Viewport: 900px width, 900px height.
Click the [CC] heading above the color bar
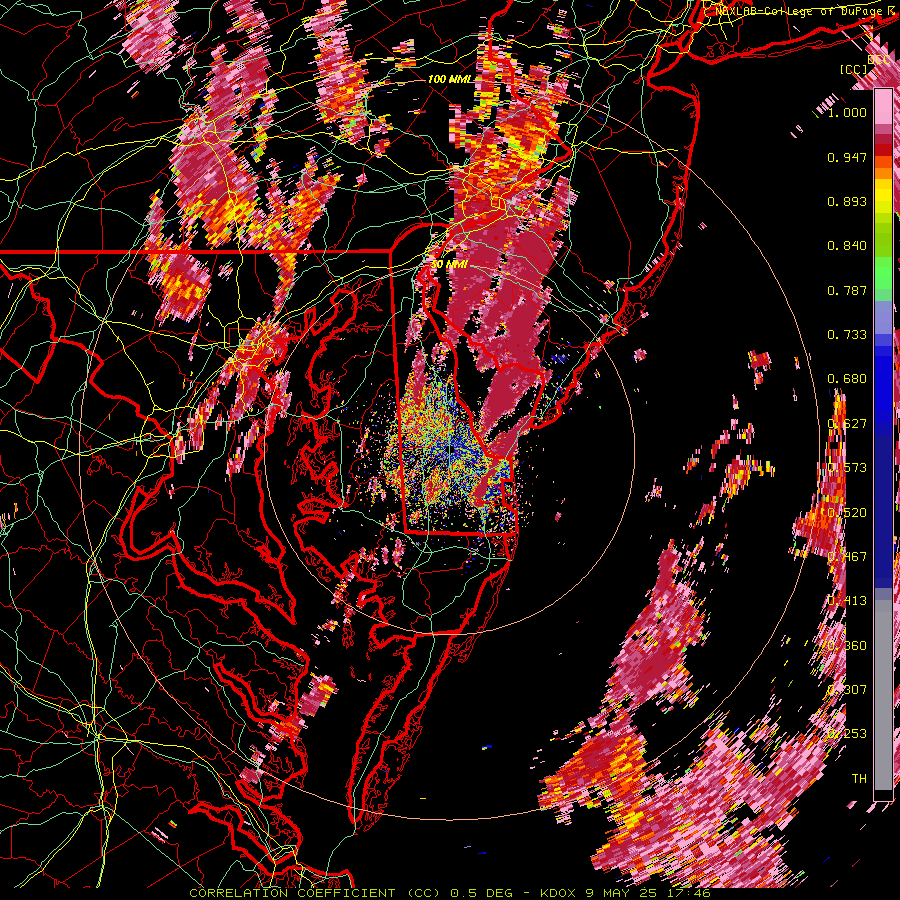tap(853, 69)
